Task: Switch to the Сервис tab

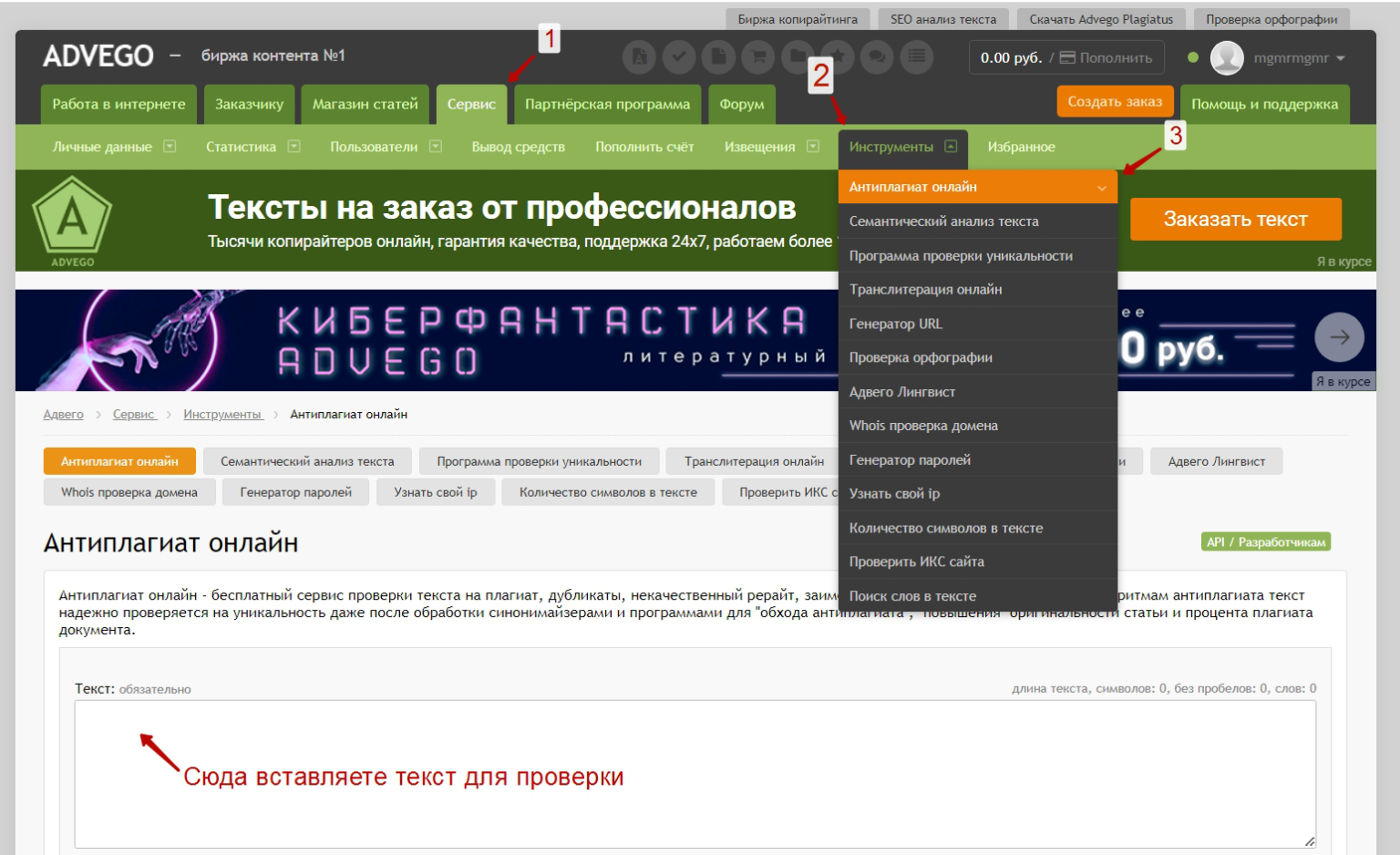Action: (x=471, y=104)
